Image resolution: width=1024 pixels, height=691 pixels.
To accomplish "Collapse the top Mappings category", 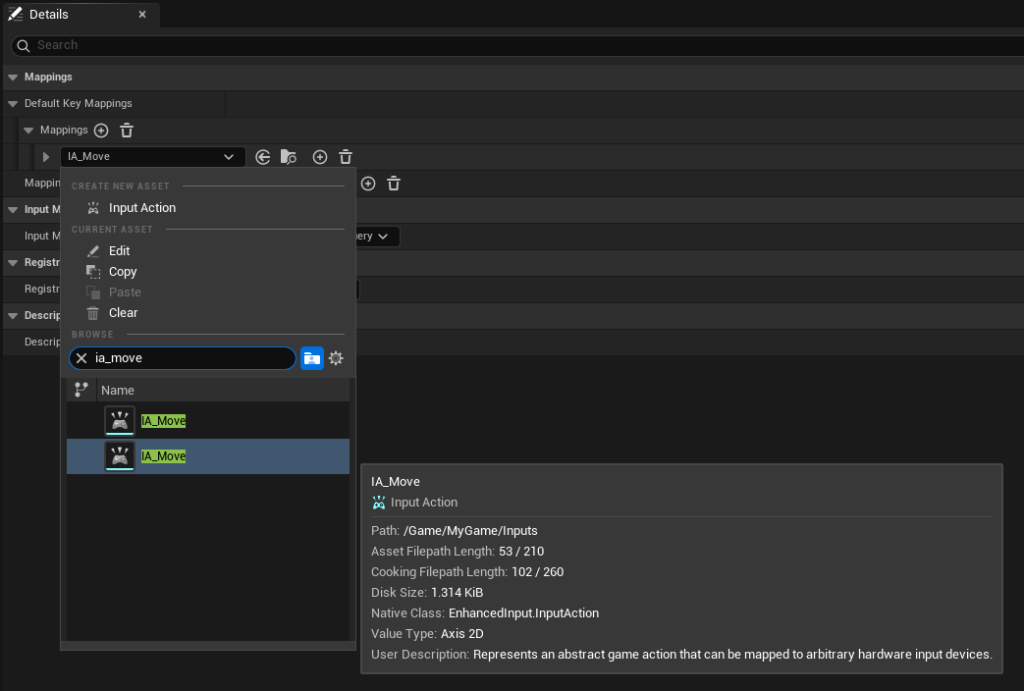I will click(x=12, y=77).
